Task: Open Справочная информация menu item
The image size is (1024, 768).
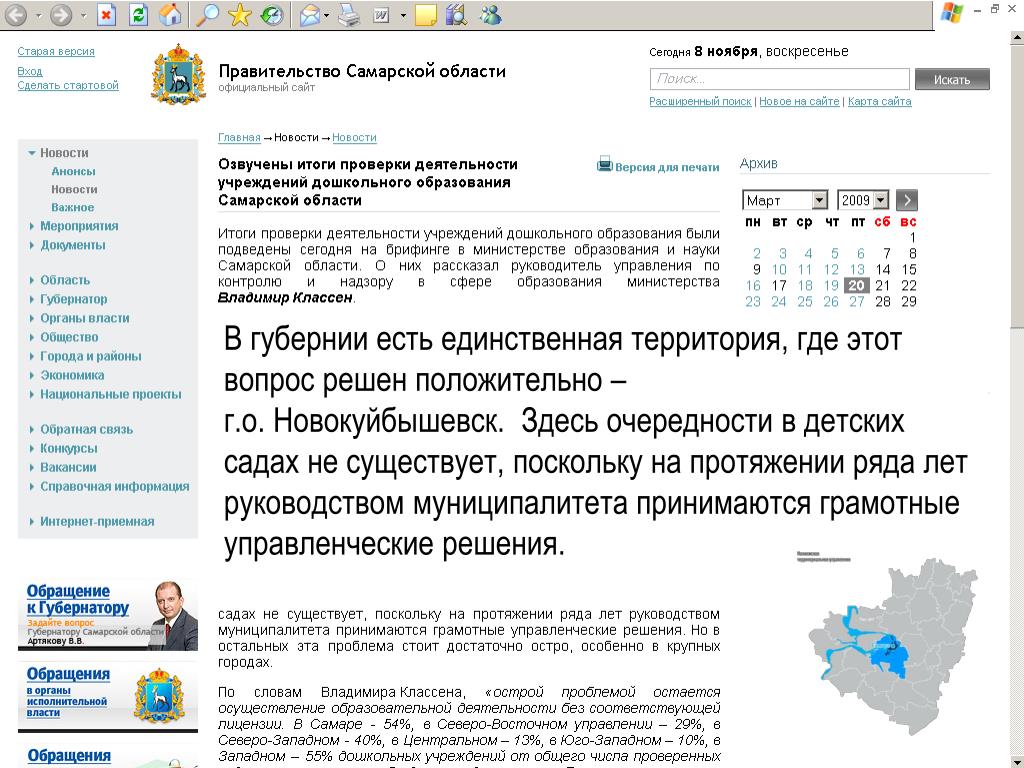Action: [115, 486]
